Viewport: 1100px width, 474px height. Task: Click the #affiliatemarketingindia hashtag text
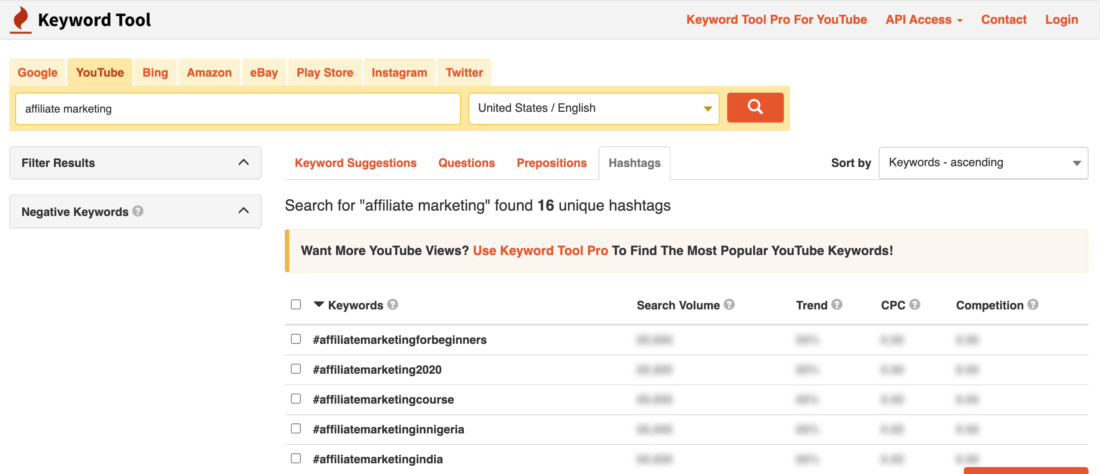(x=378, y=459)
